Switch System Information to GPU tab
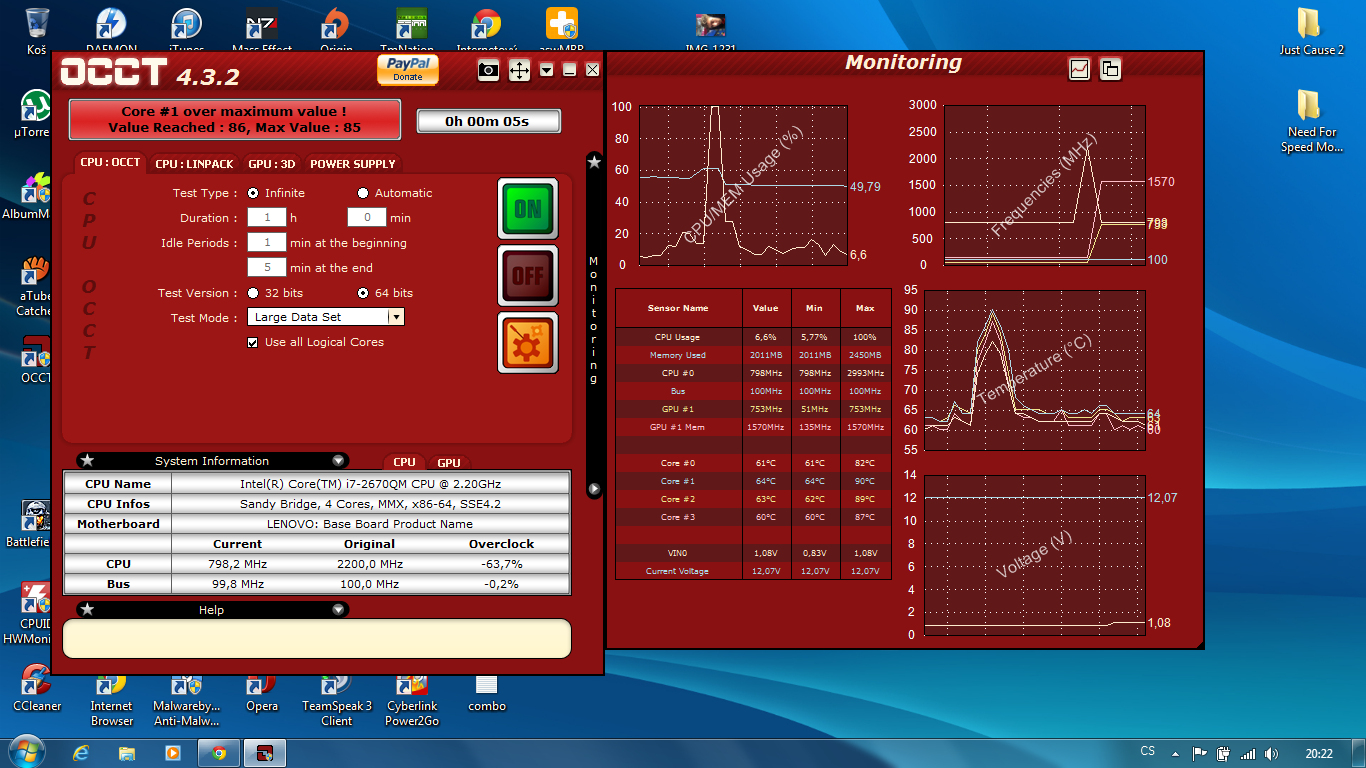Viewport: 1366px width, 768px height. [449, 462]
